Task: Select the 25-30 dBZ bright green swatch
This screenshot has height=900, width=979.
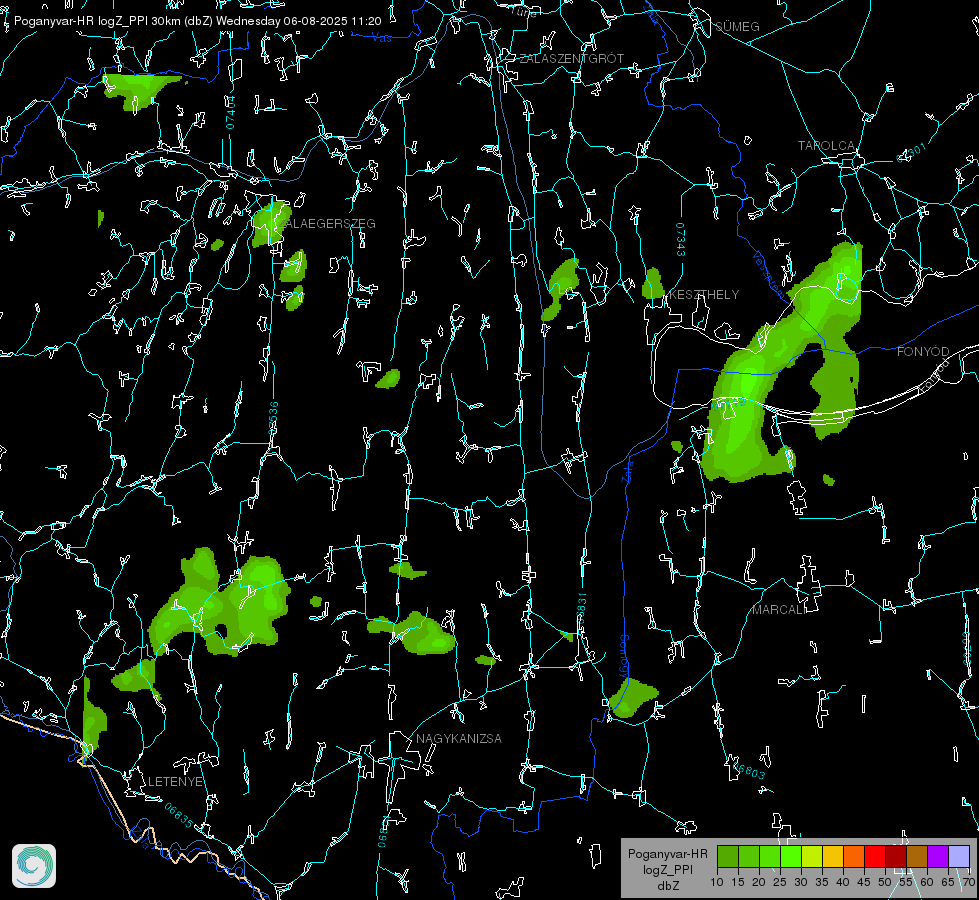Action: [791, 856]
